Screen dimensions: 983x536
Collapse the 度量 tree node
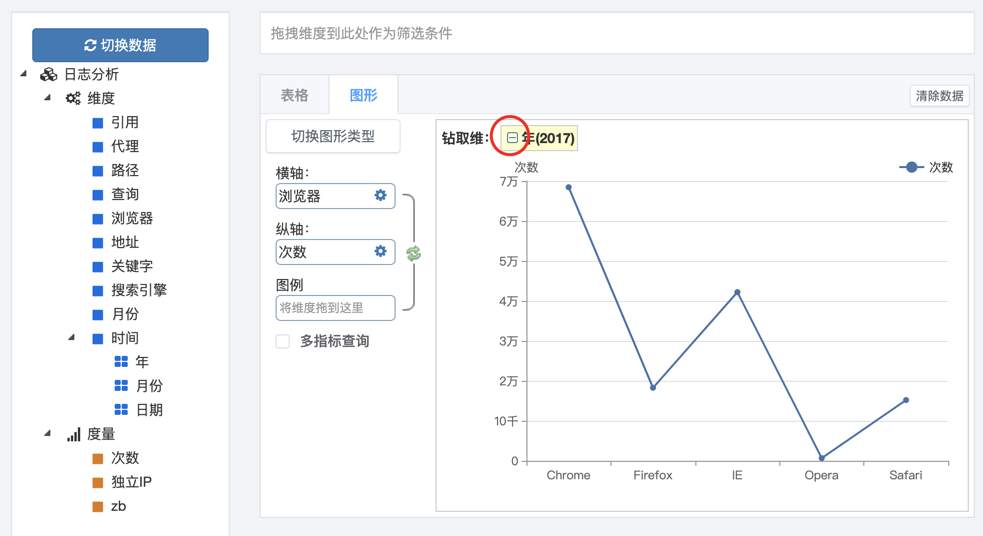[x=48, y=433]
